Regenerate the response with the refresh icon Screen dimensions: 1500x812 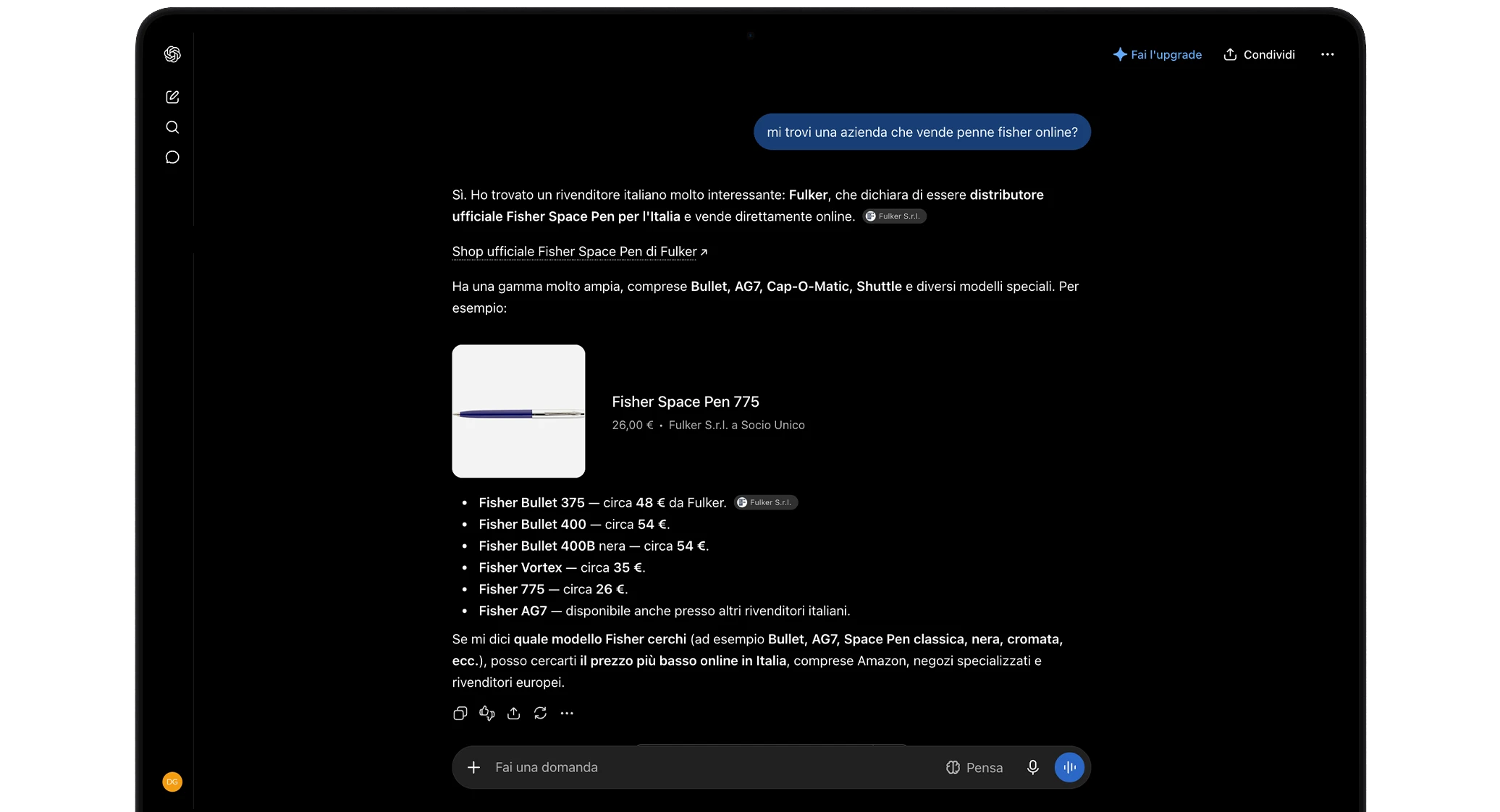[540, 714]
